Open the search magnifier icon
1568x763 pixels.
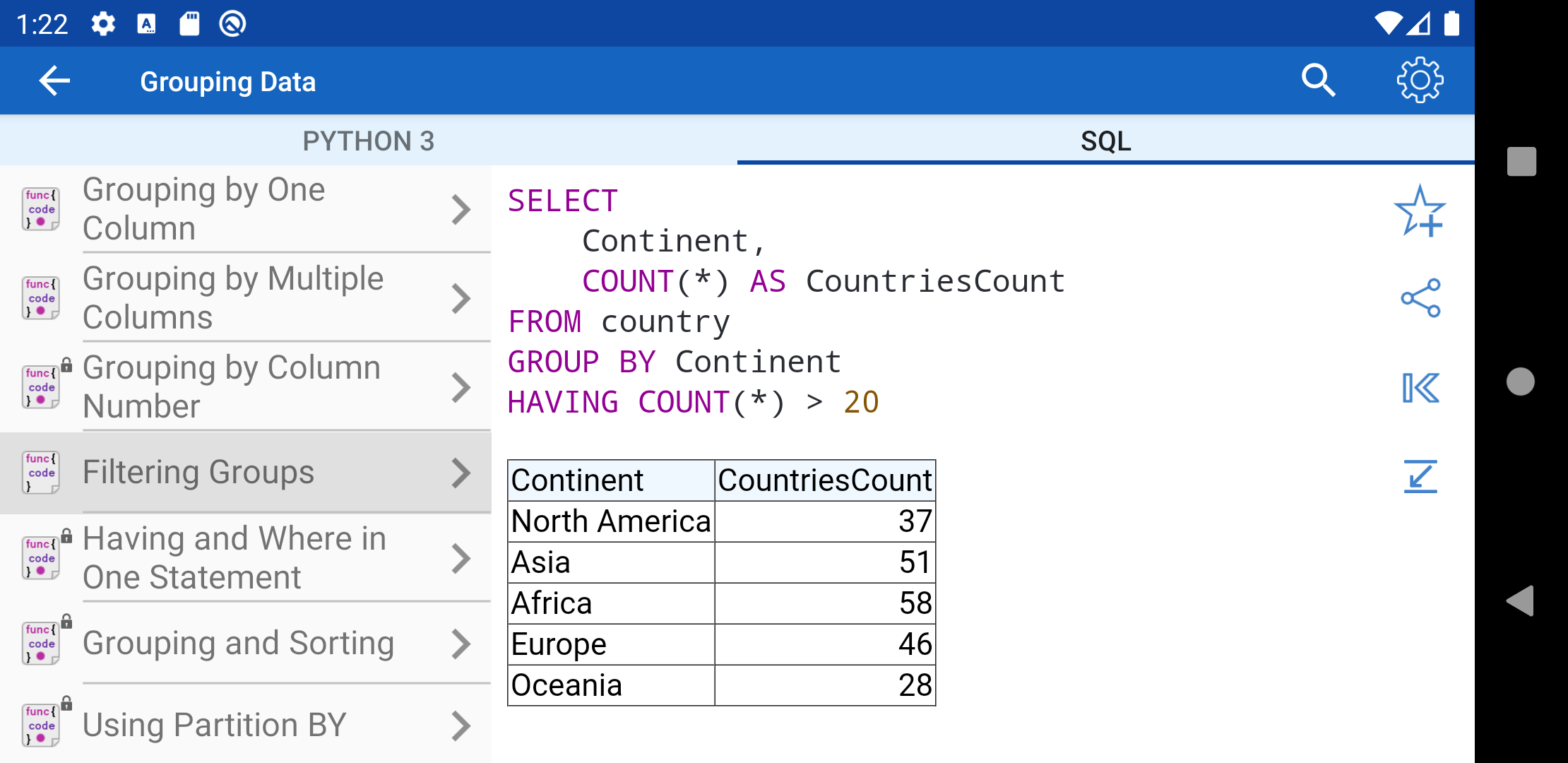point(1317,81)
